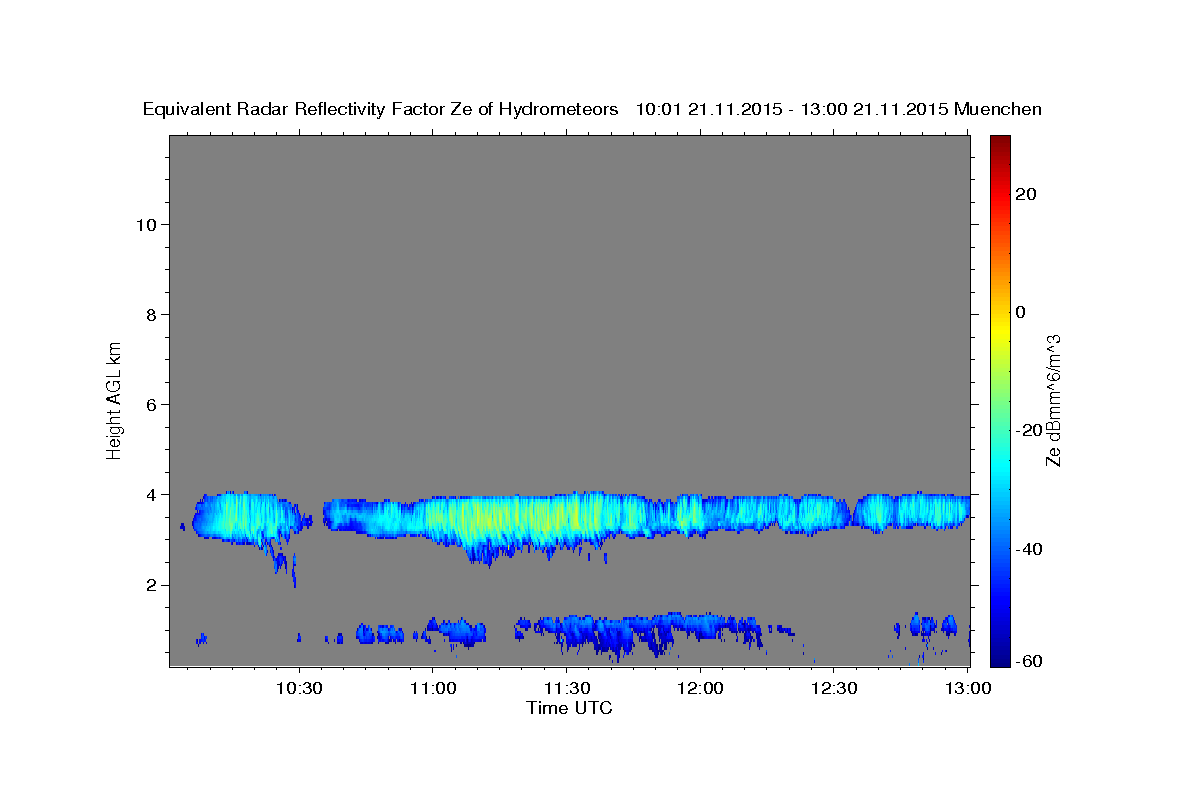Image resolution: width=1200 pixels, height=800 pixels.
Task: Click the '12:00' time tick label
Action: [x=700, y=688]
